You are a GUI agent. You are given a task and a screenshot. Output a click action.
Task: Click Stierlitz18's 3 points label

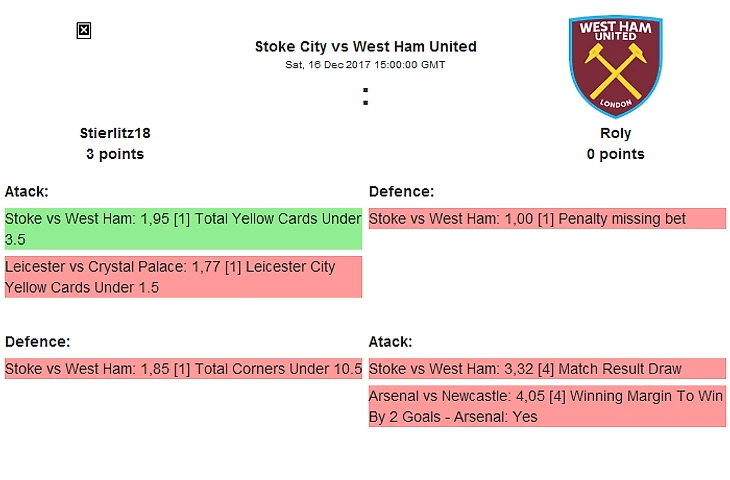[115, 154]
